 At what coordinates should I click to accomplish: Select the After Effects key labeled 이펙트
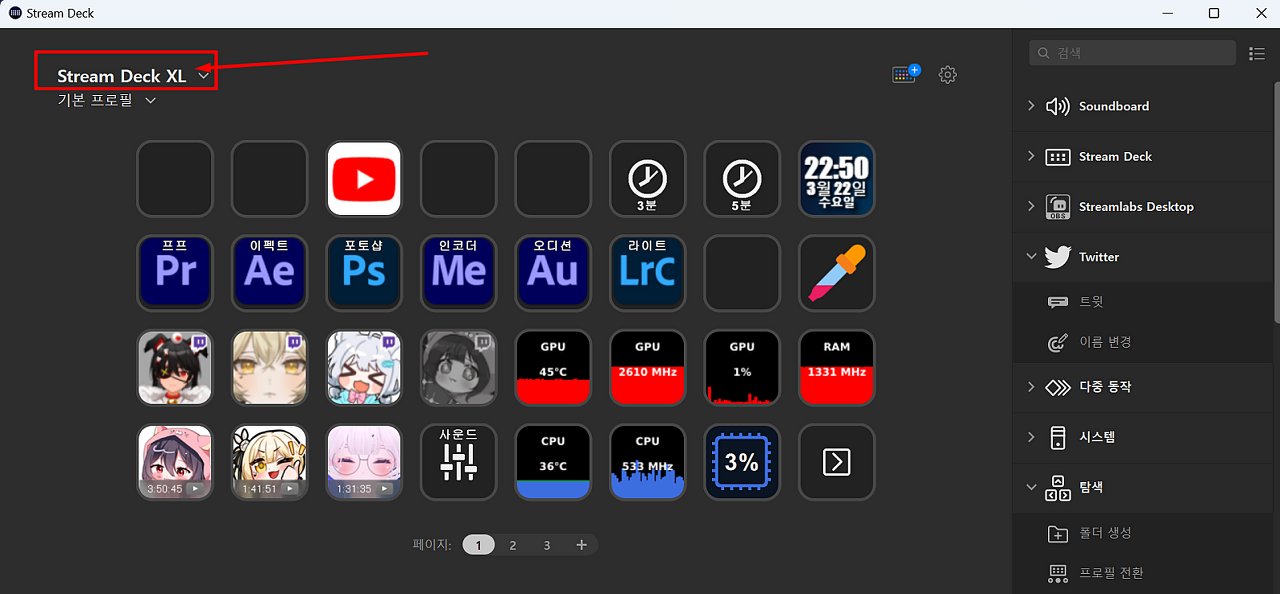click(269, 273)
